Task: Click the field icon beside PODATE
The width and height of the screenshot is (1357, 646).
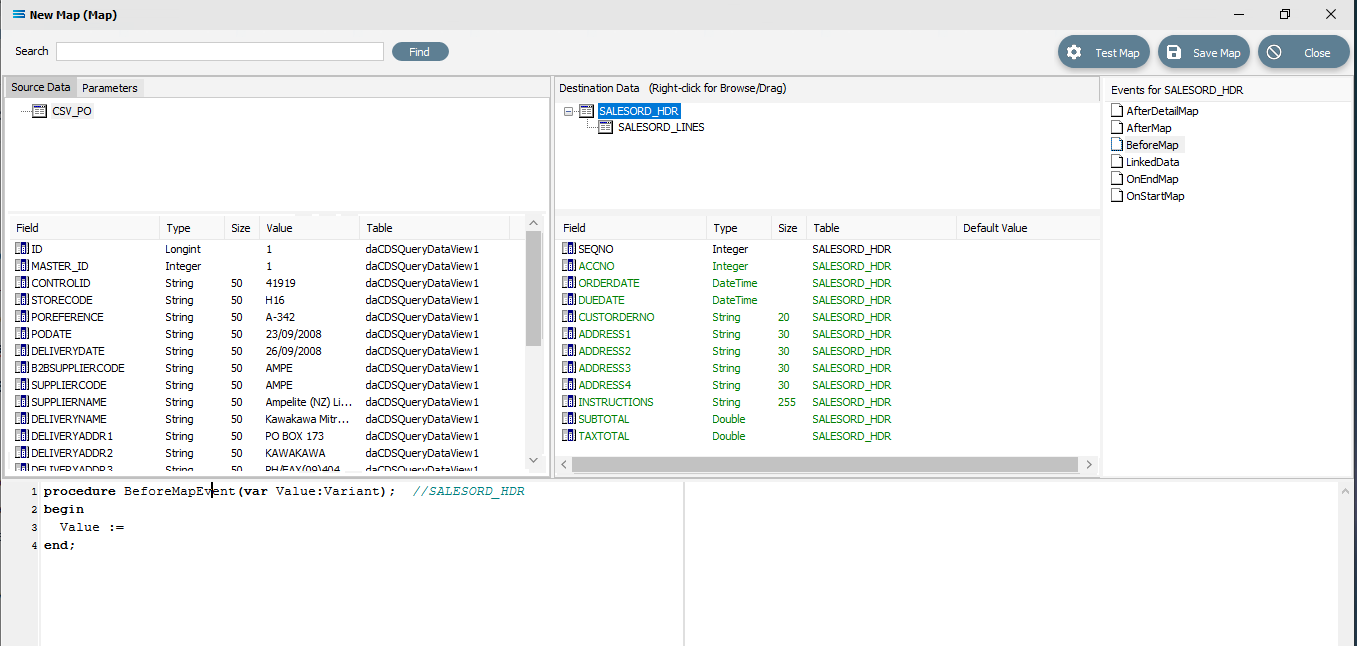Action: coord(22,334)
